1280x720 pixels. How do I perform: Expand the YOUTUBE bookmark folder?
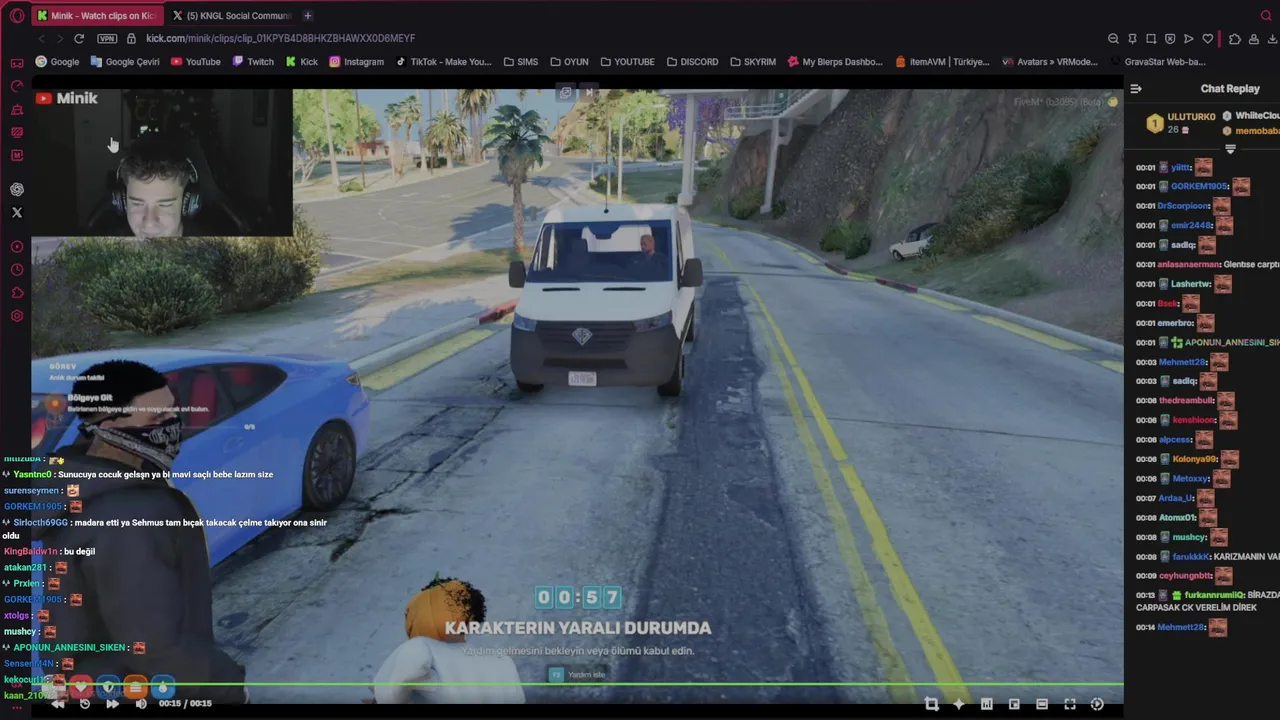click(627, 62)
